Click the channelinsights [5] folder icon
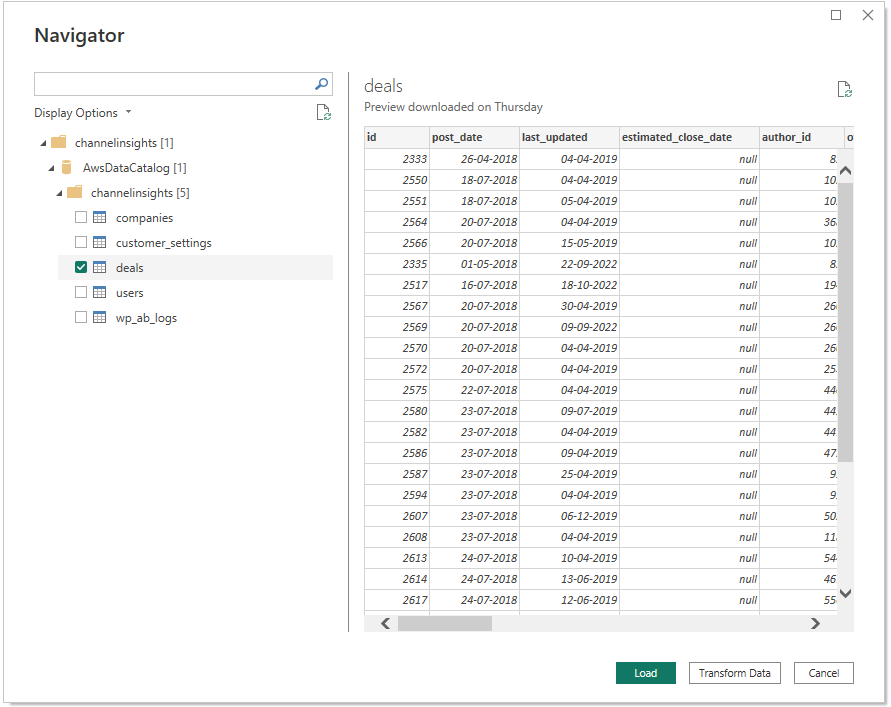Viewport: 891px width, 707px height. (x=74, y=192)
